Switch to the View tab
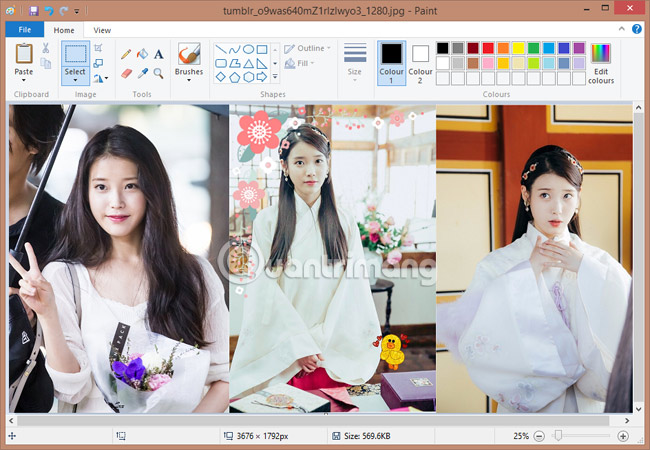This screenshot has width=650, height=450. tap(102, 30)
